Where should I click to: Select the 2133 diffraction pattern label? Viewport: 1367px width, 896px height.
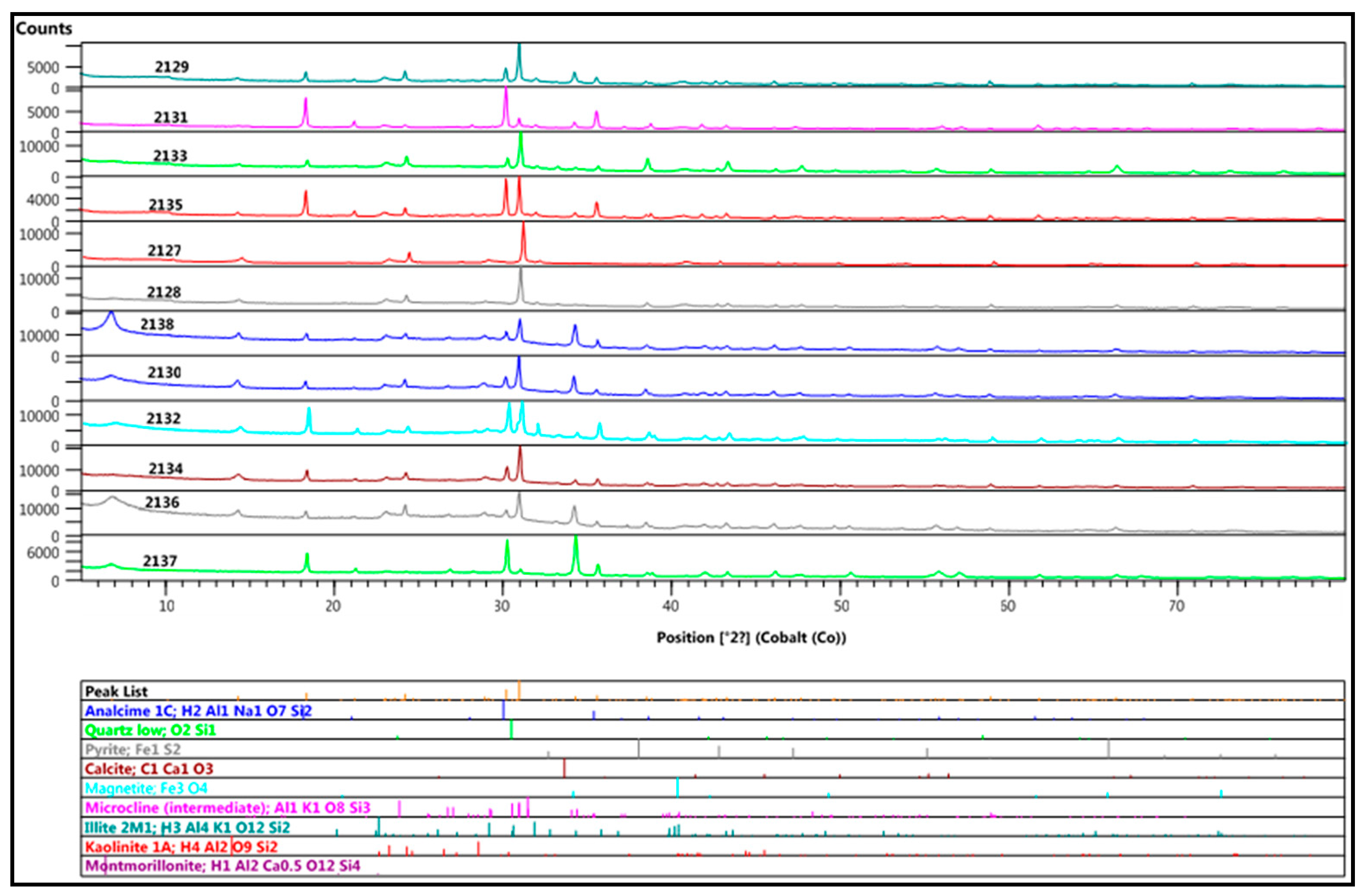click(x=170, y=155)
